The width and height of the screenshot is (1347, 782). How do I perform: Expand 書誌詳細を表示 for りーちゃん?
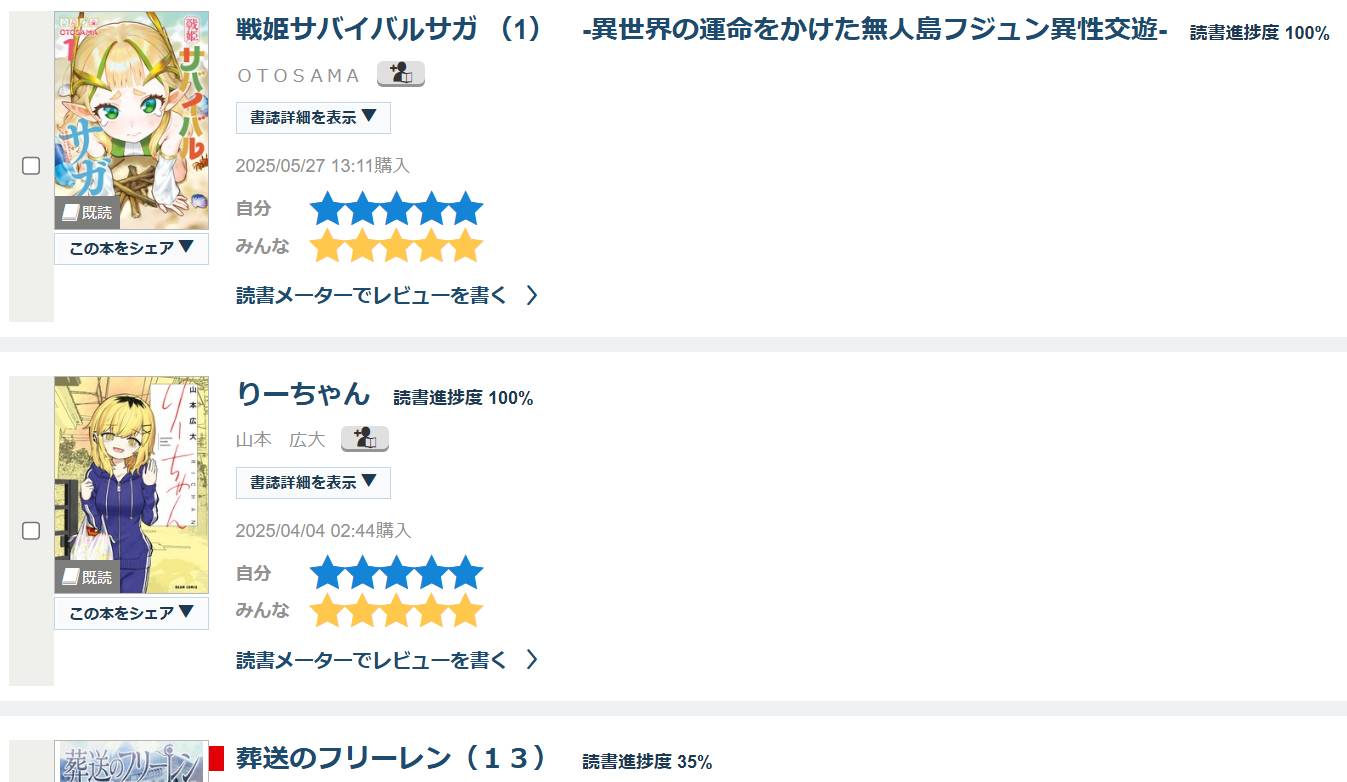click(313, 482)
